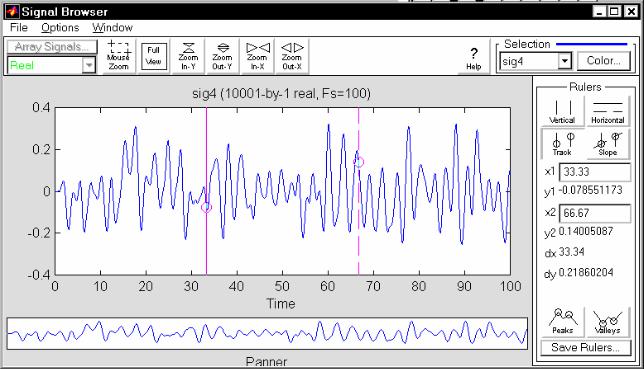644x369 pixels.
Task: Zoom in along the X axis
Action: (257, 55)
